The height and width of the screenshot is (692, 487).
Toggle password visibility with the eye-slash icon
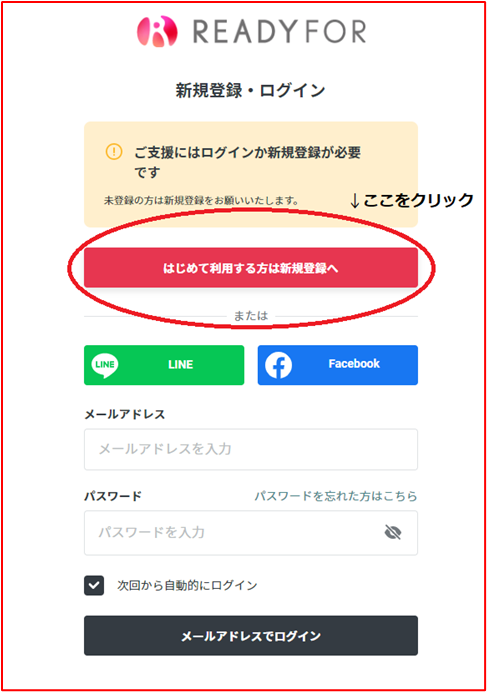point(393,532)
